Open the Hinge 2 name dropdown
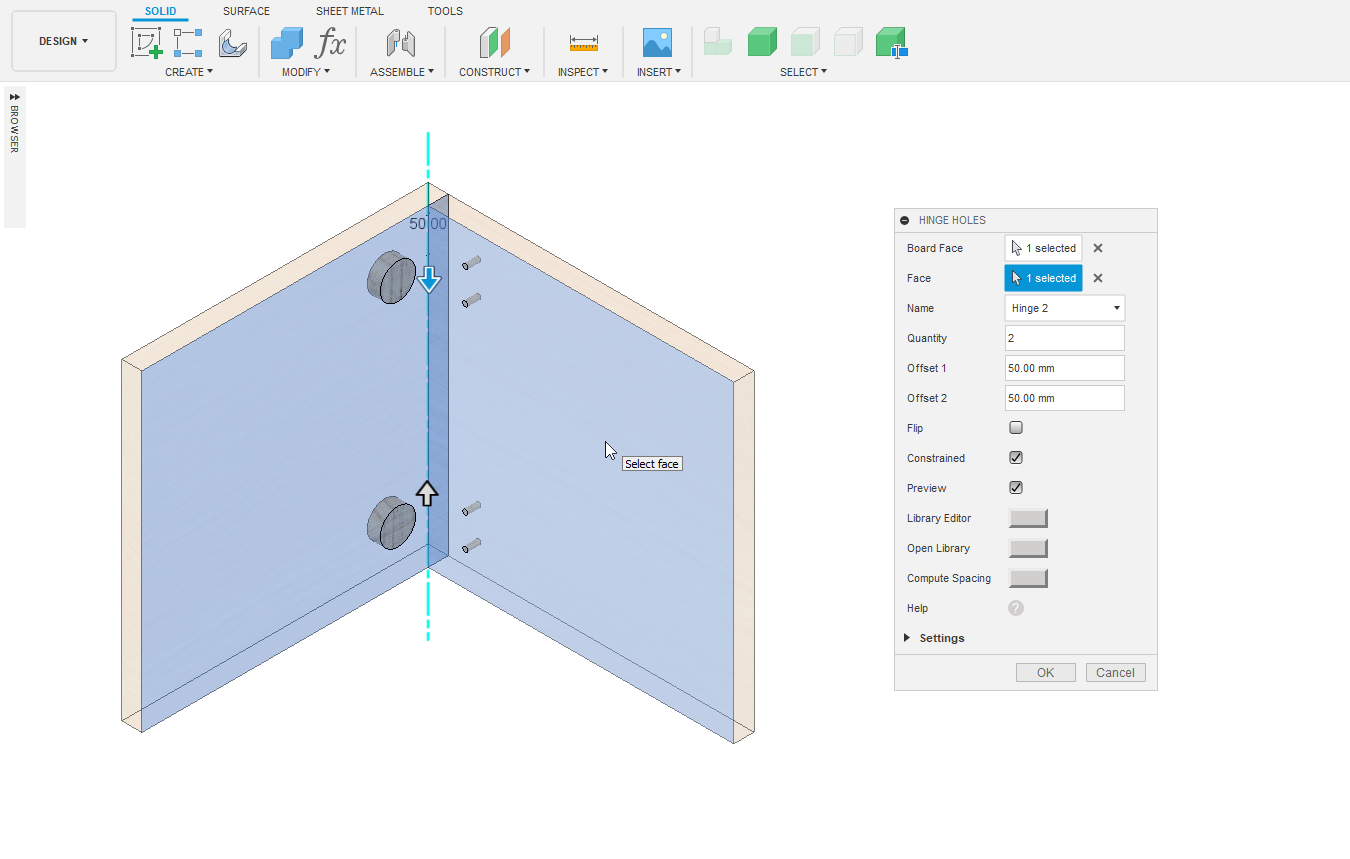The height and width of the screenshot is (859, 1350). tap(1064, 308)
